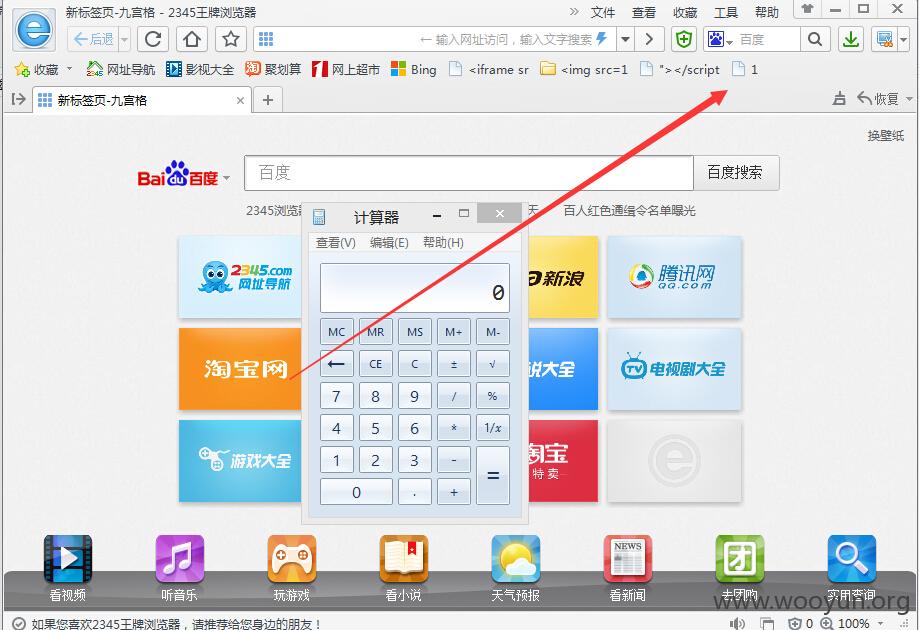919x630 pixels.
Task: Open the 网址导航 bookmark
Action: click(120, 69)
